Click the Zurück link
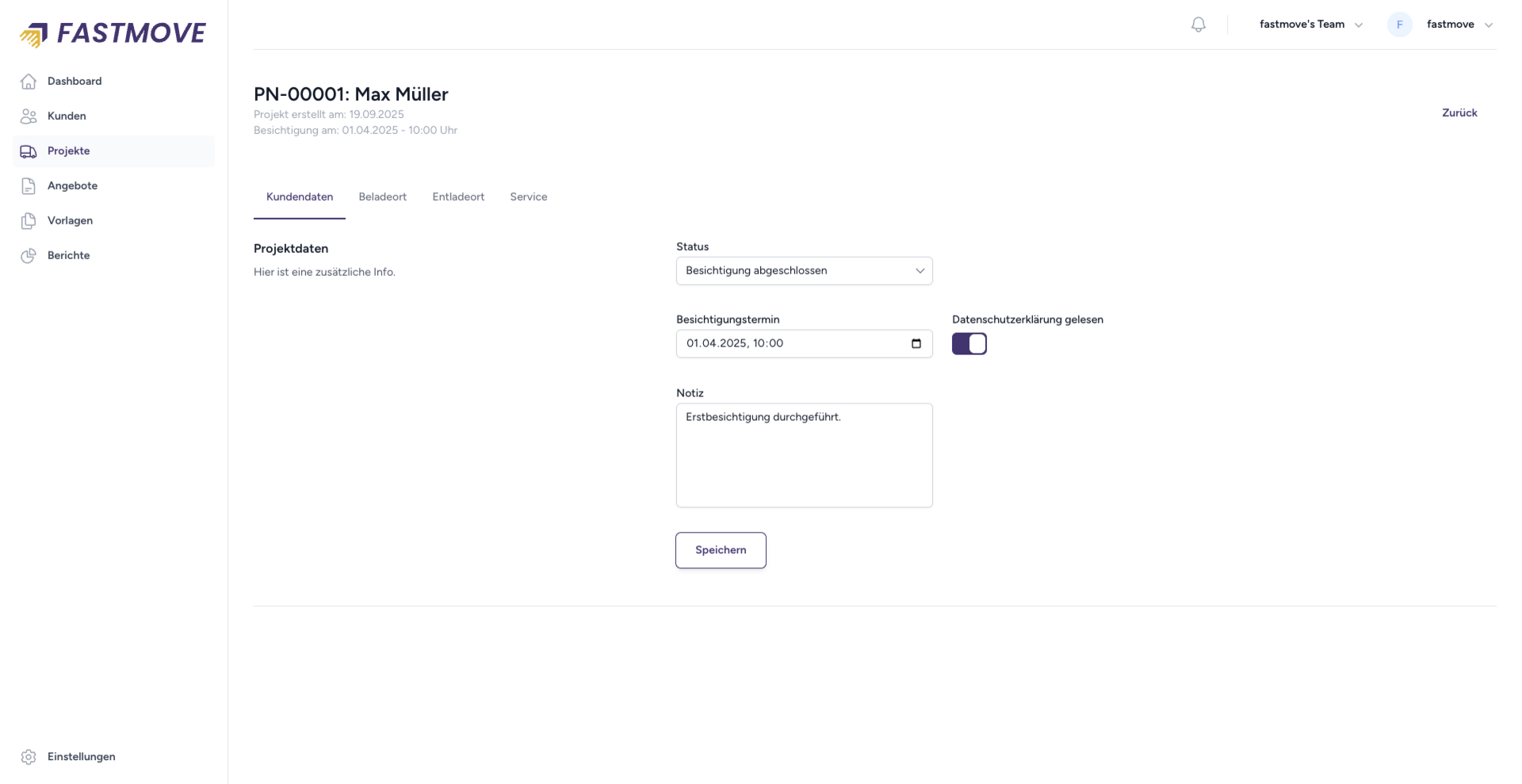This screenshot has height=784, width=1522. click(x=1459, y=113)
